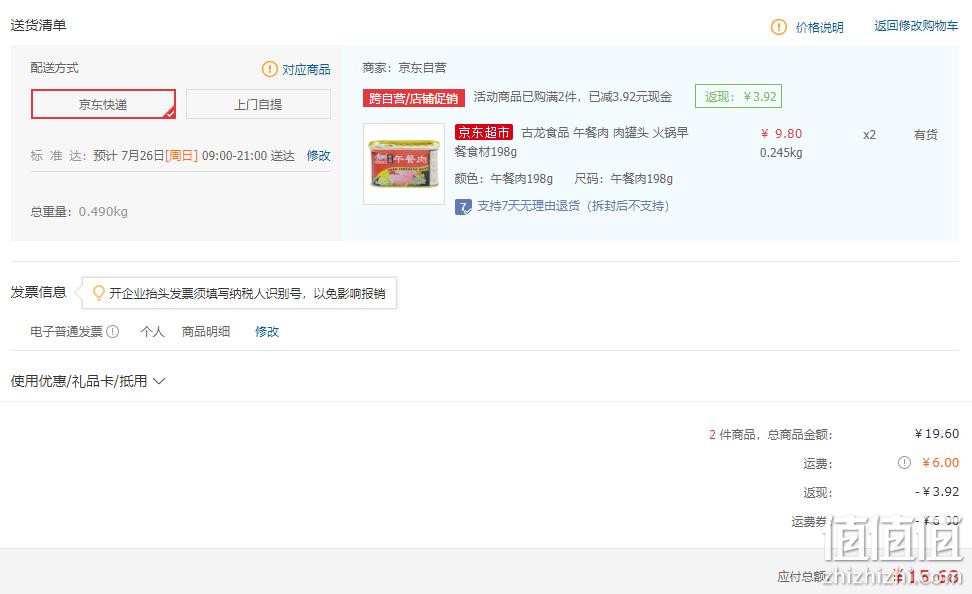The width and height of the screenshot is (972, 594).
Task: Click the 商家：京东自营 merchant label
Action: click(x=404, y=68)
